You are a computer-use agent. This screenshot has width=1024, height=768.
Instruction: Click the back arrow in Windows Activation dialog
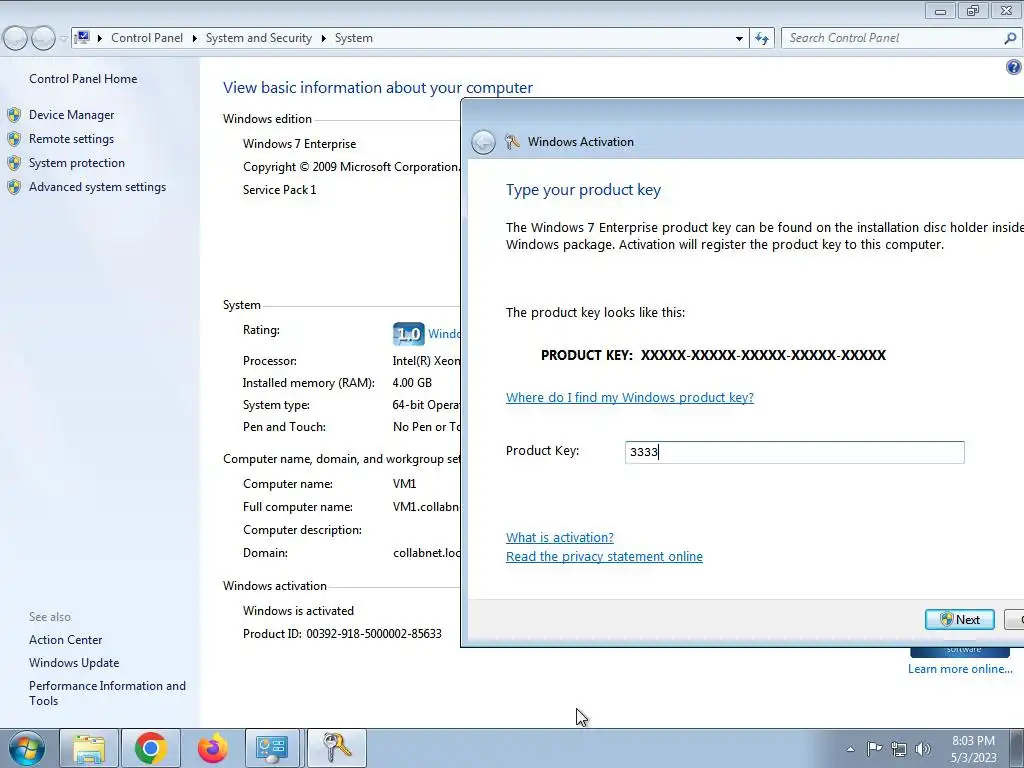pyautogui.click(x=483, y=142)
